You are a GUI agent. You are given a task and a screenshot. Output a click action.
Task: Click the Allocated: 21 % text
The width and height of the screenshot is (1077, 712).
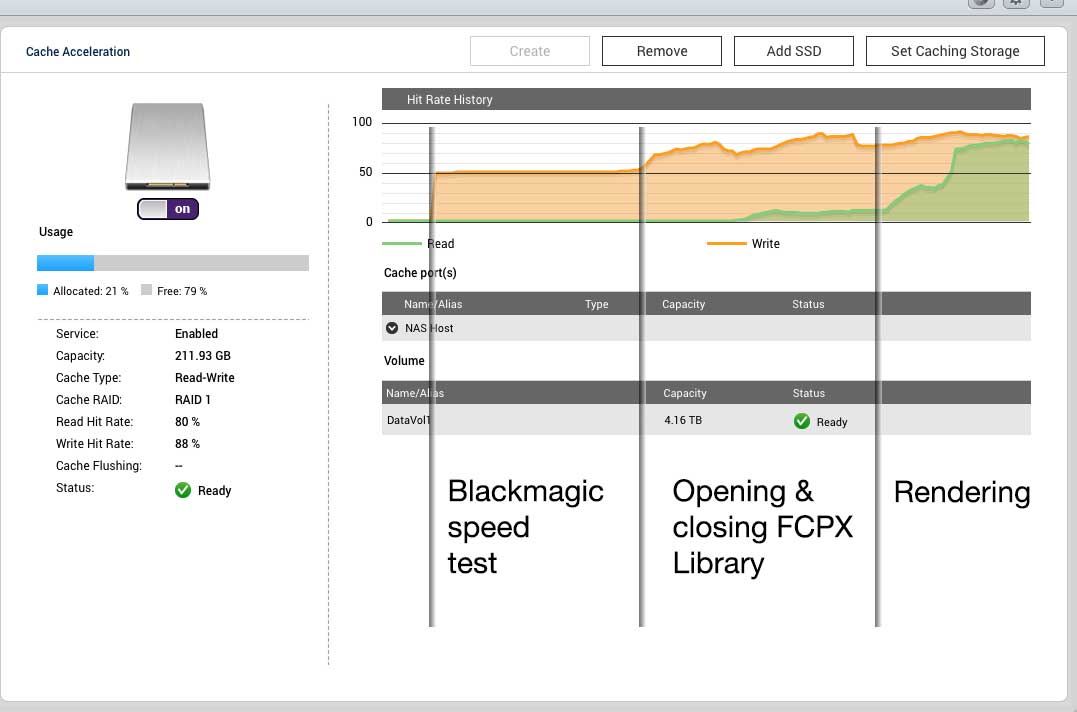click(x=91, y=291)
